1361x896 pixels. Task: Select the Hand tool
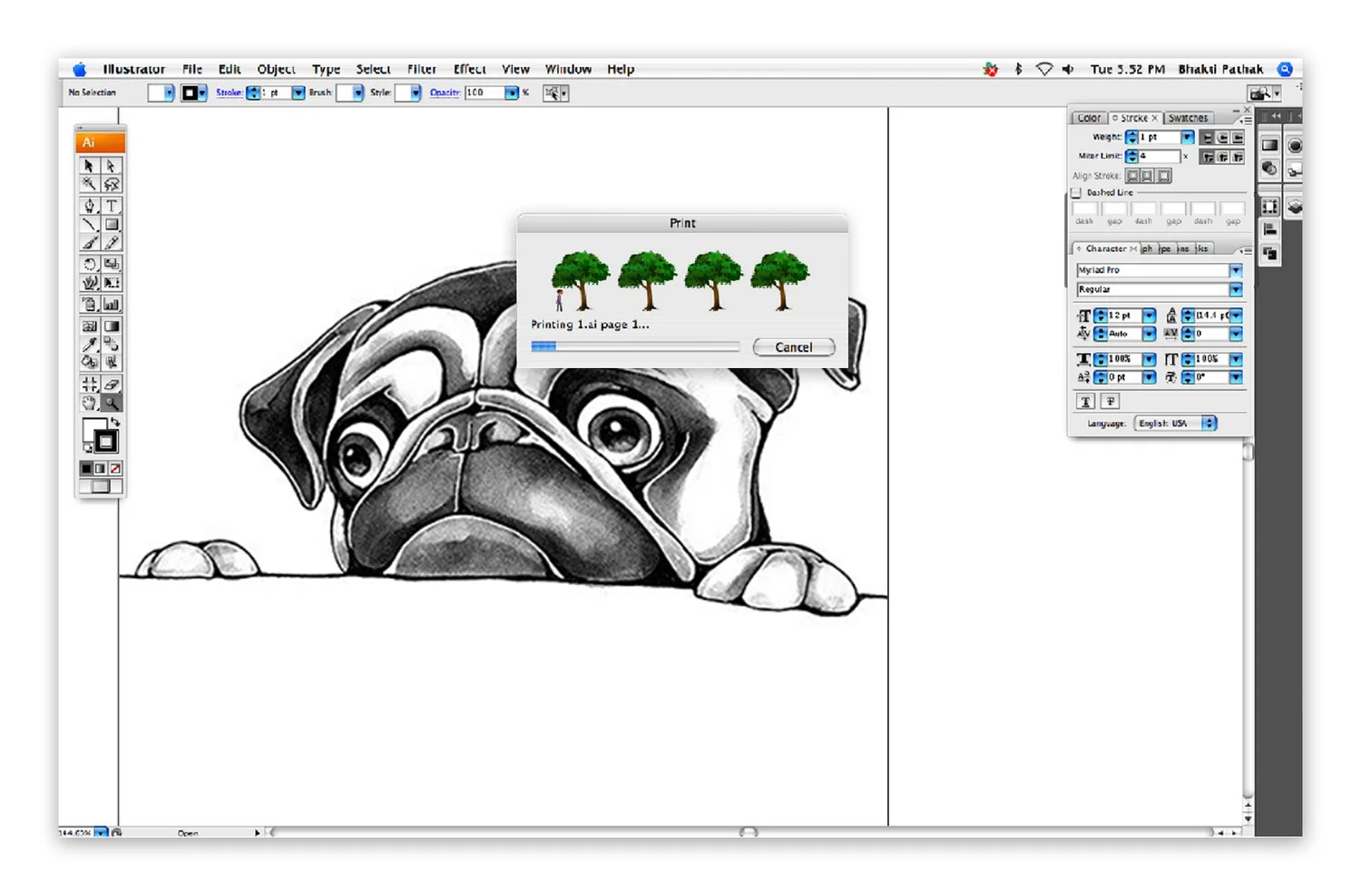89,404
